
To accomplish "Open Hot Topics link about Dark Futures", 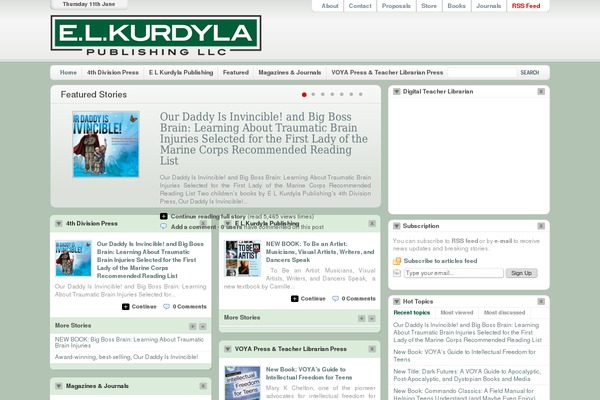I will (467, 375).
